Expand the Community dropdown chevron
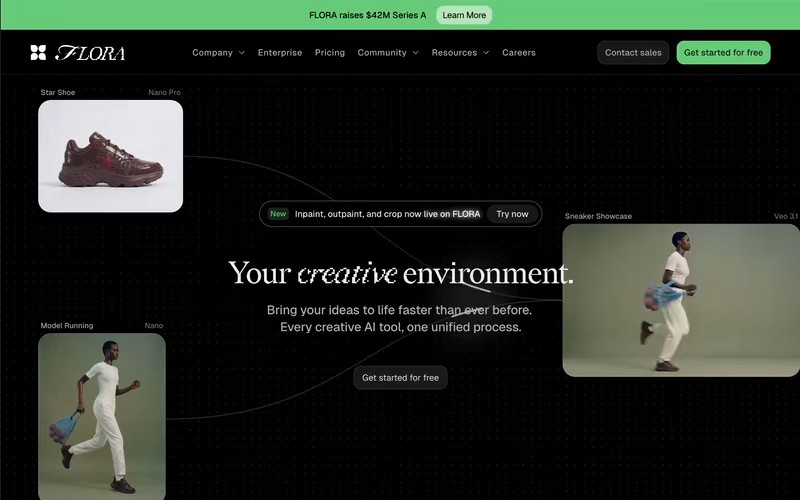800x500 pixels. 416,53
